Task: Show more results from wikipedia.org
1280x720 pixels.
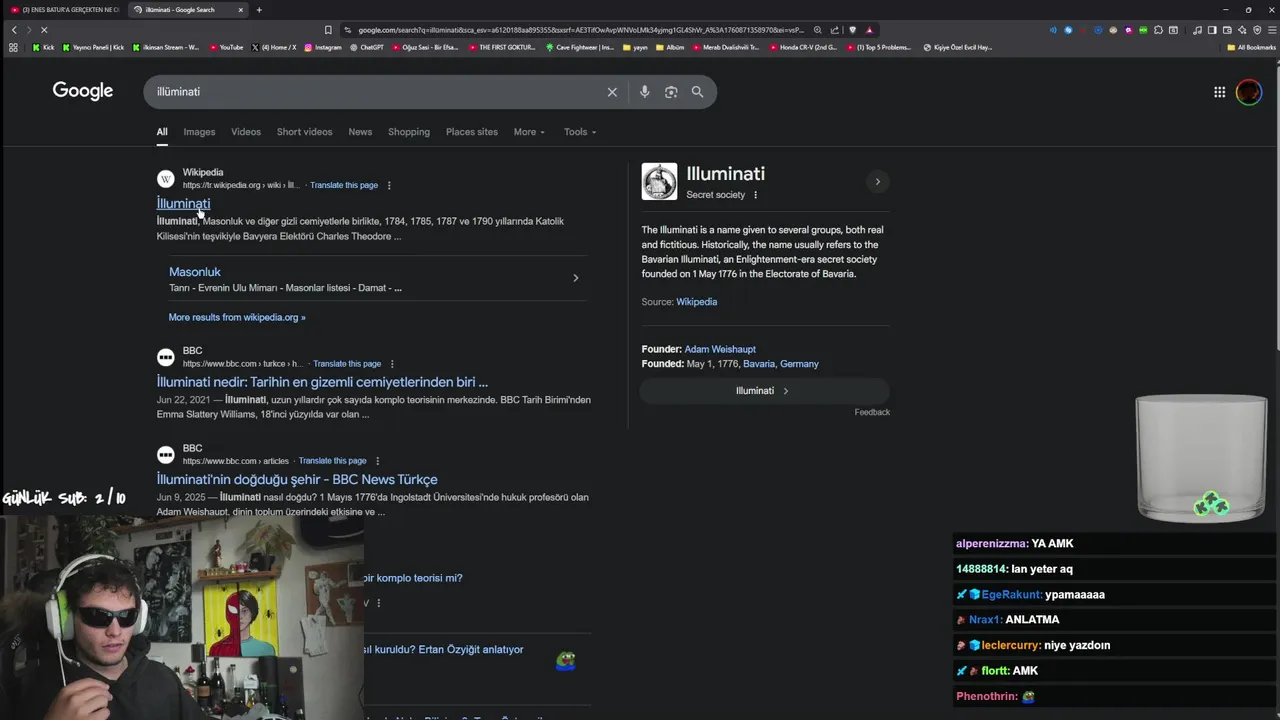Action: pyautogui.click(x=237, y=317)
